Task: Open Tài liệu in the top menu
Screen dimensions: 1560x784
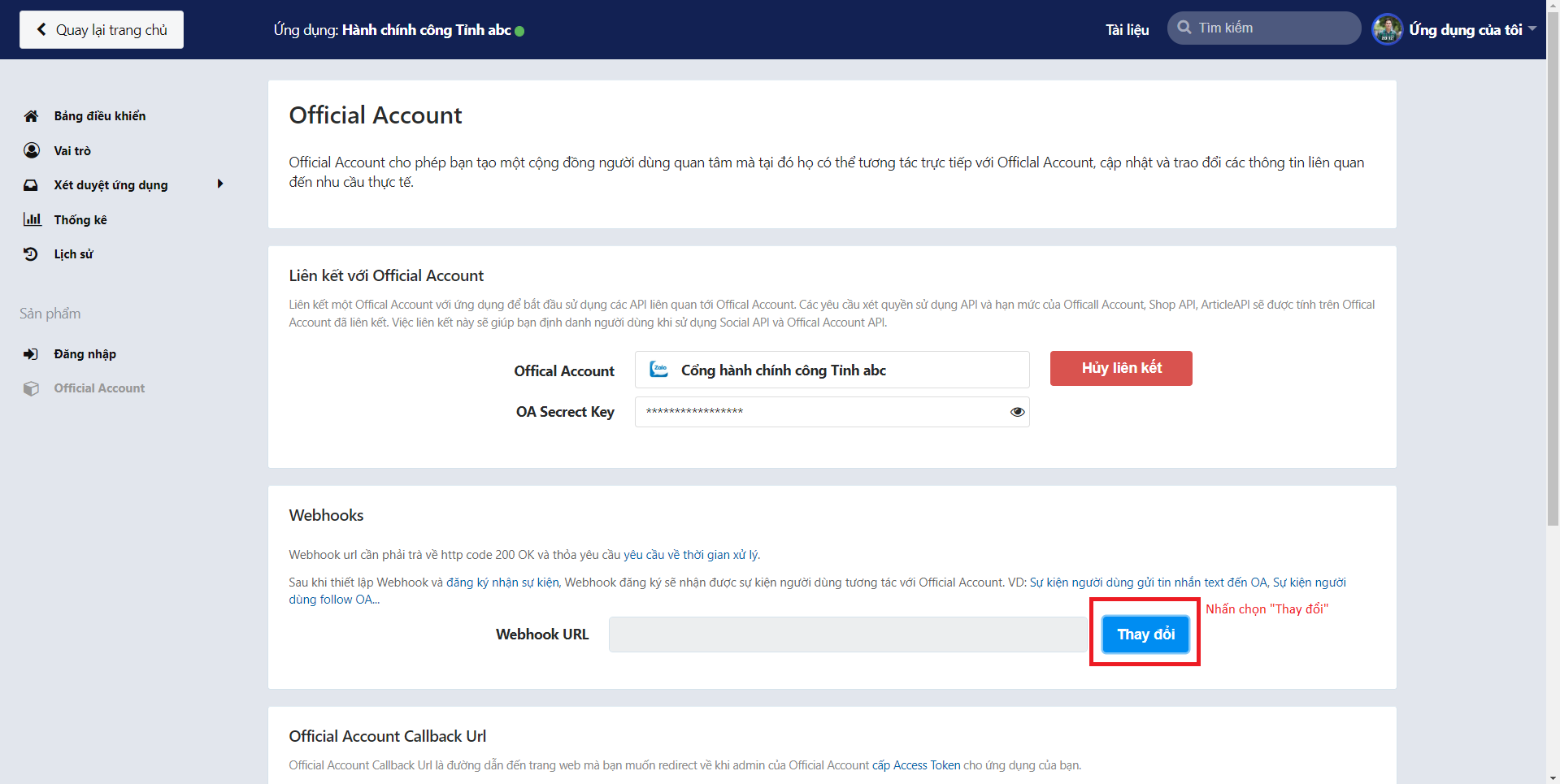Action: (x=1127, y=30)
